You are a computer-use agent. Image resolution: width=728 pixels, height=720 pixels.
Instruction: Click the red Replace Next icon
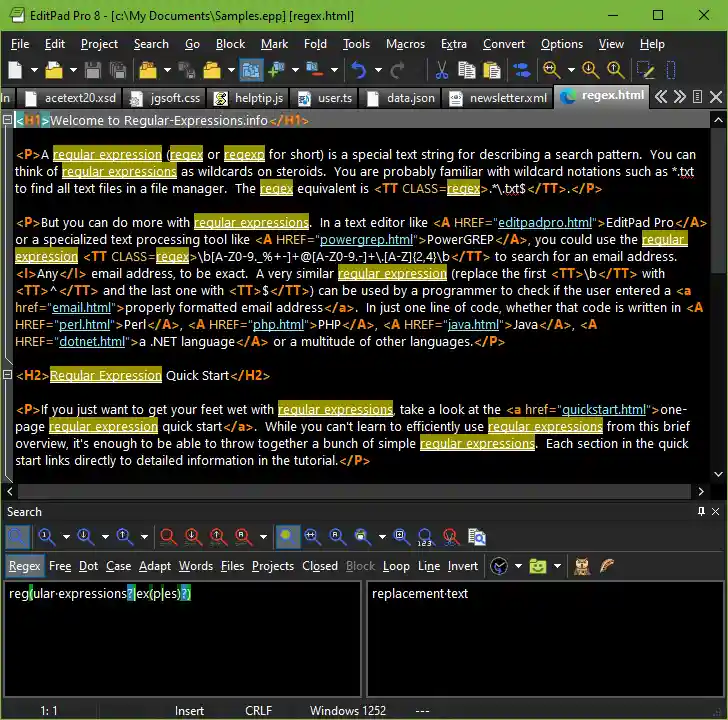(x=193, y=537)
